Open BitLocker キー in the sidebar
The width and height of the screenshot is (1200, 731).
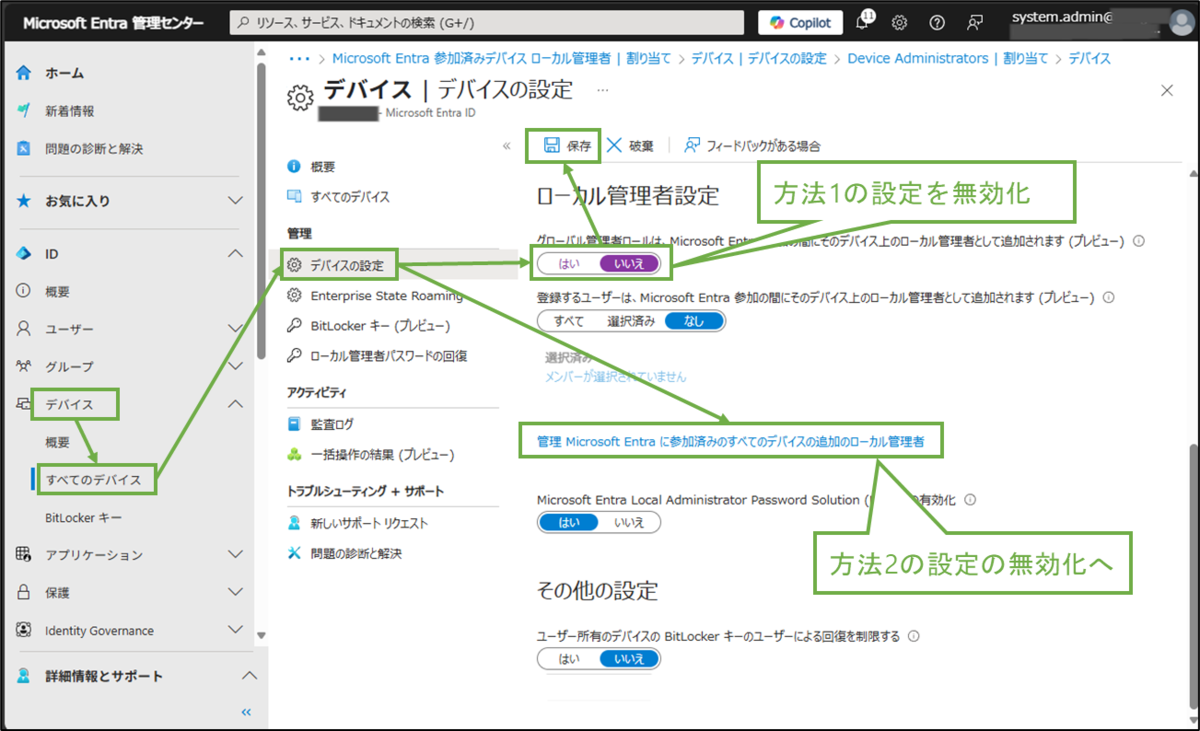pos(84,518)
